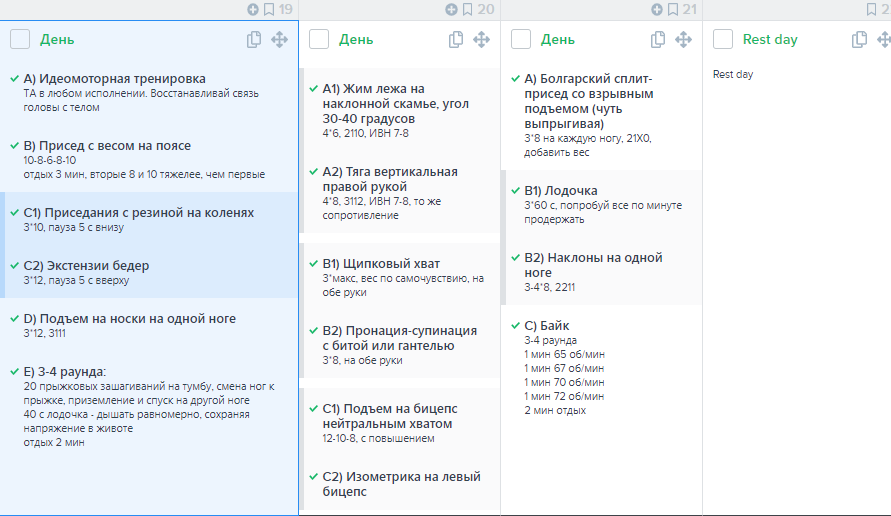Open the Rest day workout title
This screenshot has height=516, width=891.
(x=770, y=40)
